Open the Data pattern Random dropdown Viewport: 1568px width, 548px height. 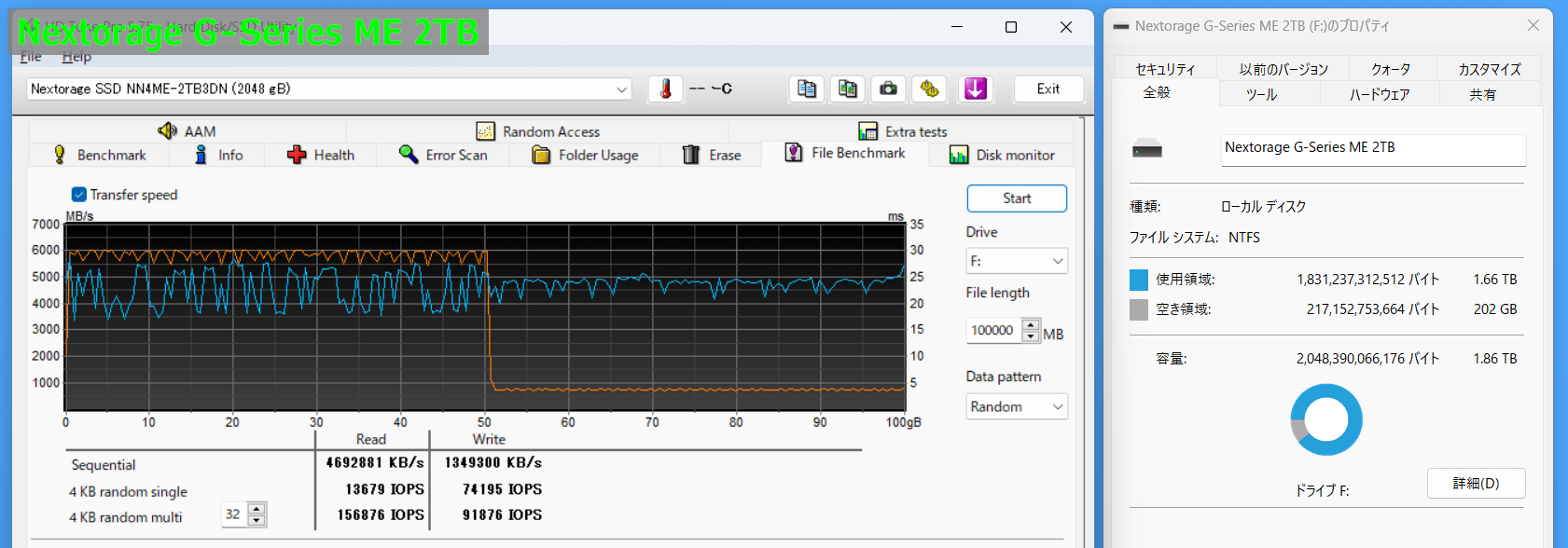pyautogui.click(x=1017, y=406)
